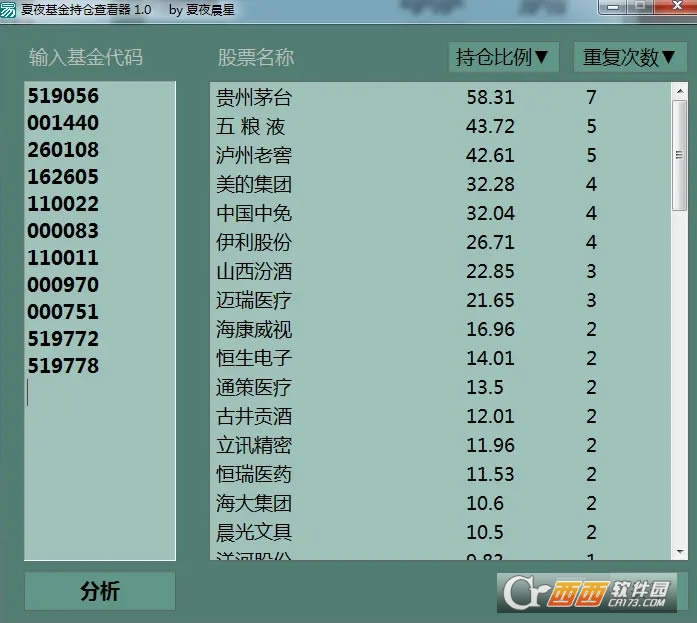Viewport: 697px width, 623px height.
Task: Sort by 持仓比例 dropdown button
Action: coord(503,57)
